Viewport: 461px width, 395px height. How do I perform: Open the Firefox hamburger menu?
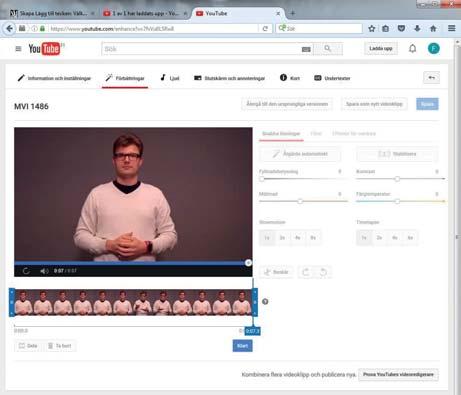coord(452,29)
